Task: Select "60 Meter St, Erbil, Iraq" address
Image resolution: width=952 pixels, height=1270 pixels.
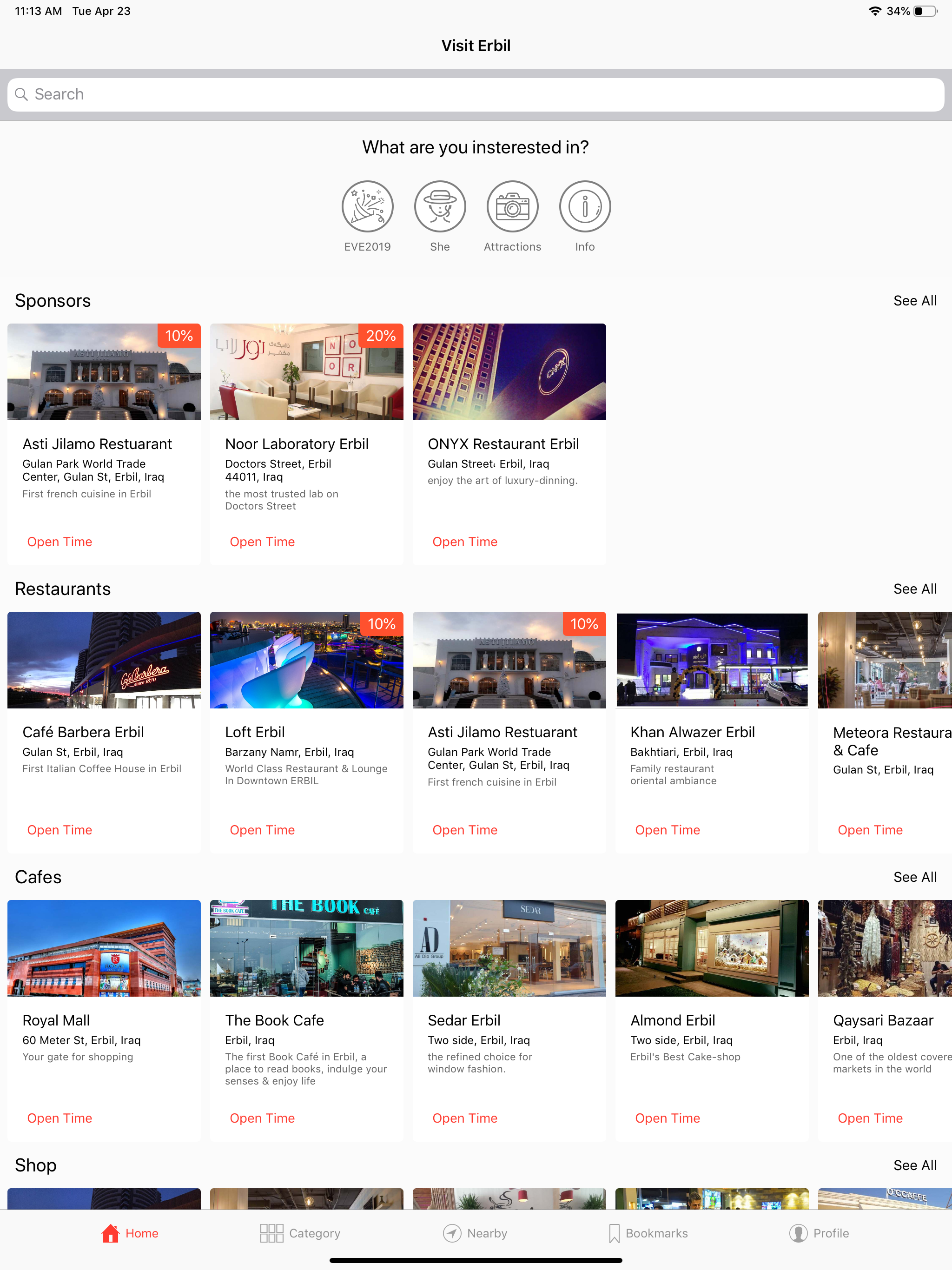Action: point(81,1040)
